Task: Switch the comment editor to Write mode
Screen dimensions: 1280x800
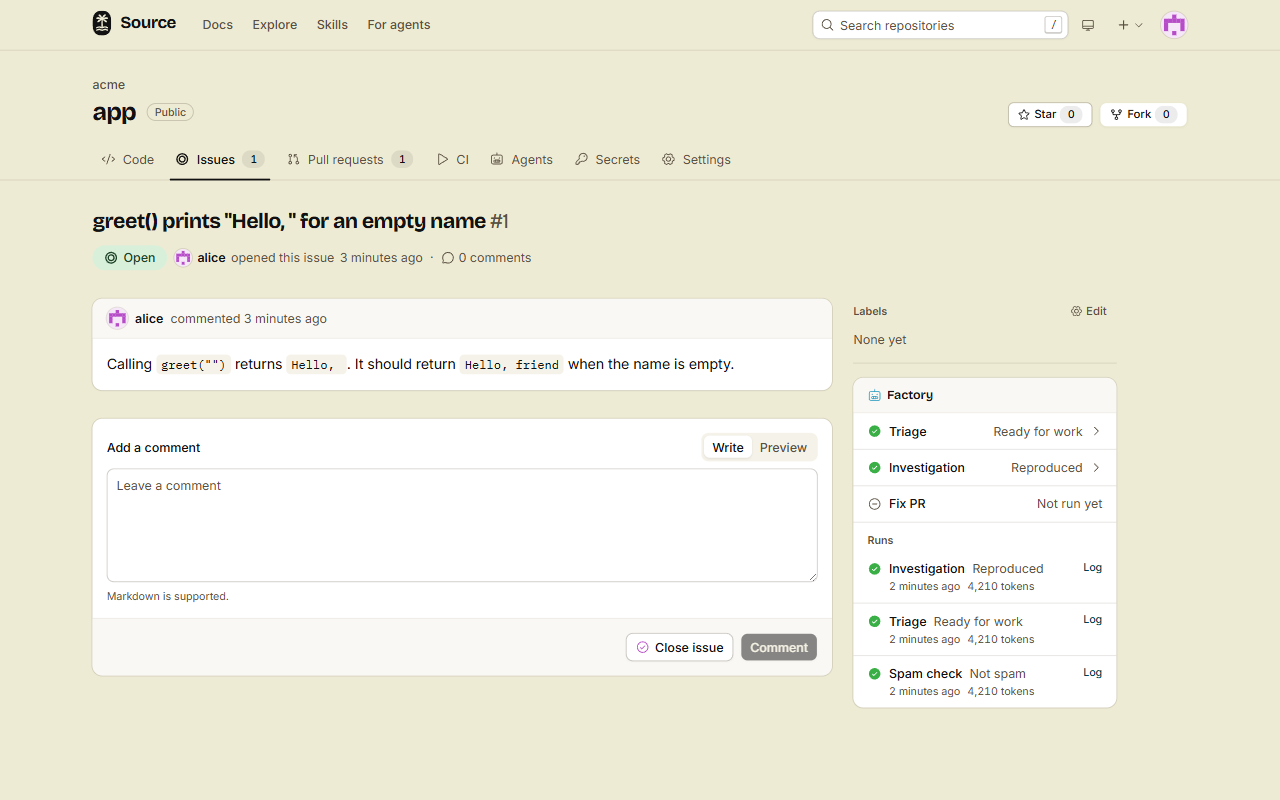Action: click(728, 448)
